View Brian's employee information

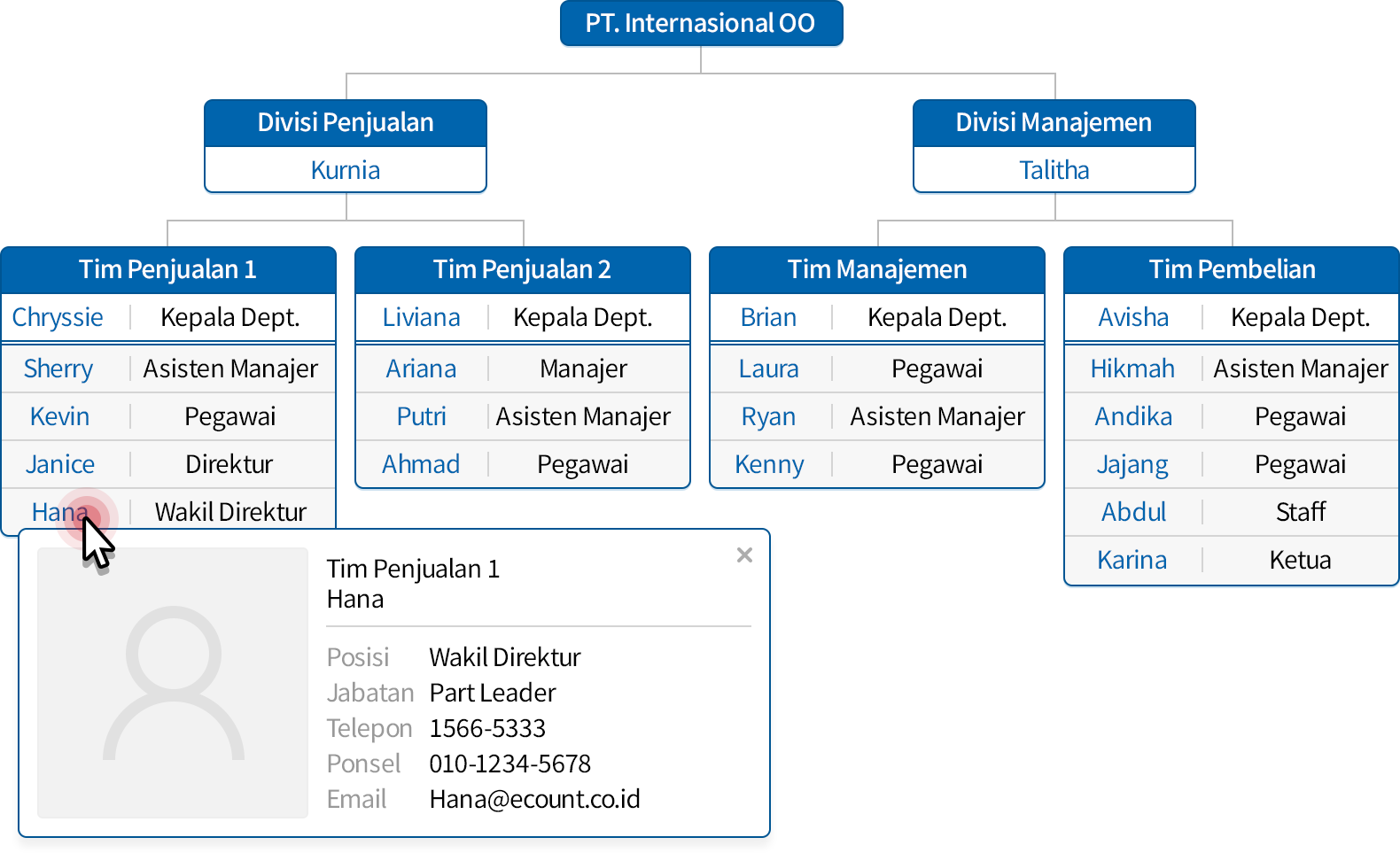(x=768, y=317)
